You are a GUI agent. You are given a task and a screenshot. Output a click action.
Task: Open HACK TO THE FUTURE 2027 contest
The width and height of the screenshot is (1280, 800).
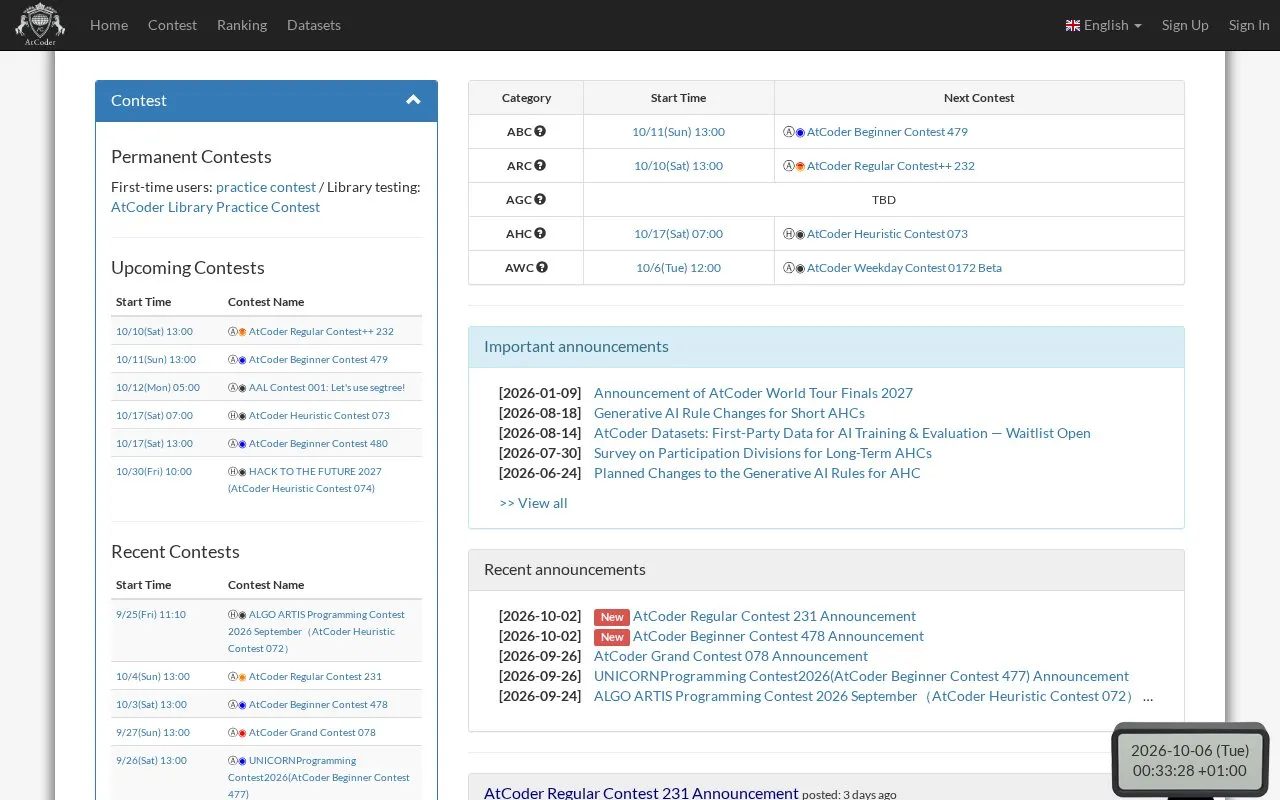pyautogui.click(x=305, y=480)
